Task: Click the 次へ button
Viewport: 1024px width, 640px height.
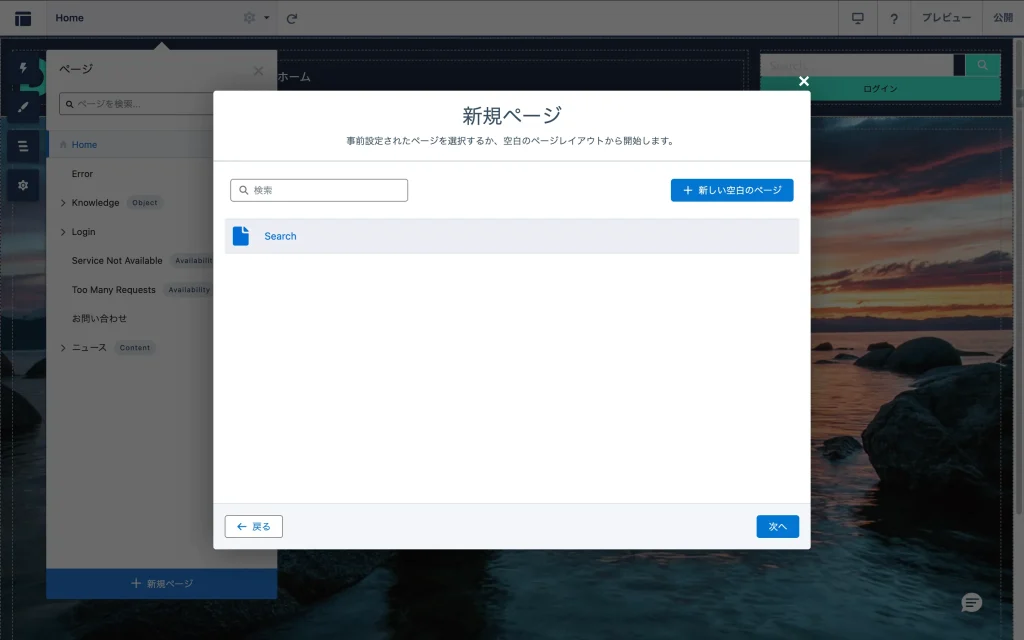Action: 777,526
